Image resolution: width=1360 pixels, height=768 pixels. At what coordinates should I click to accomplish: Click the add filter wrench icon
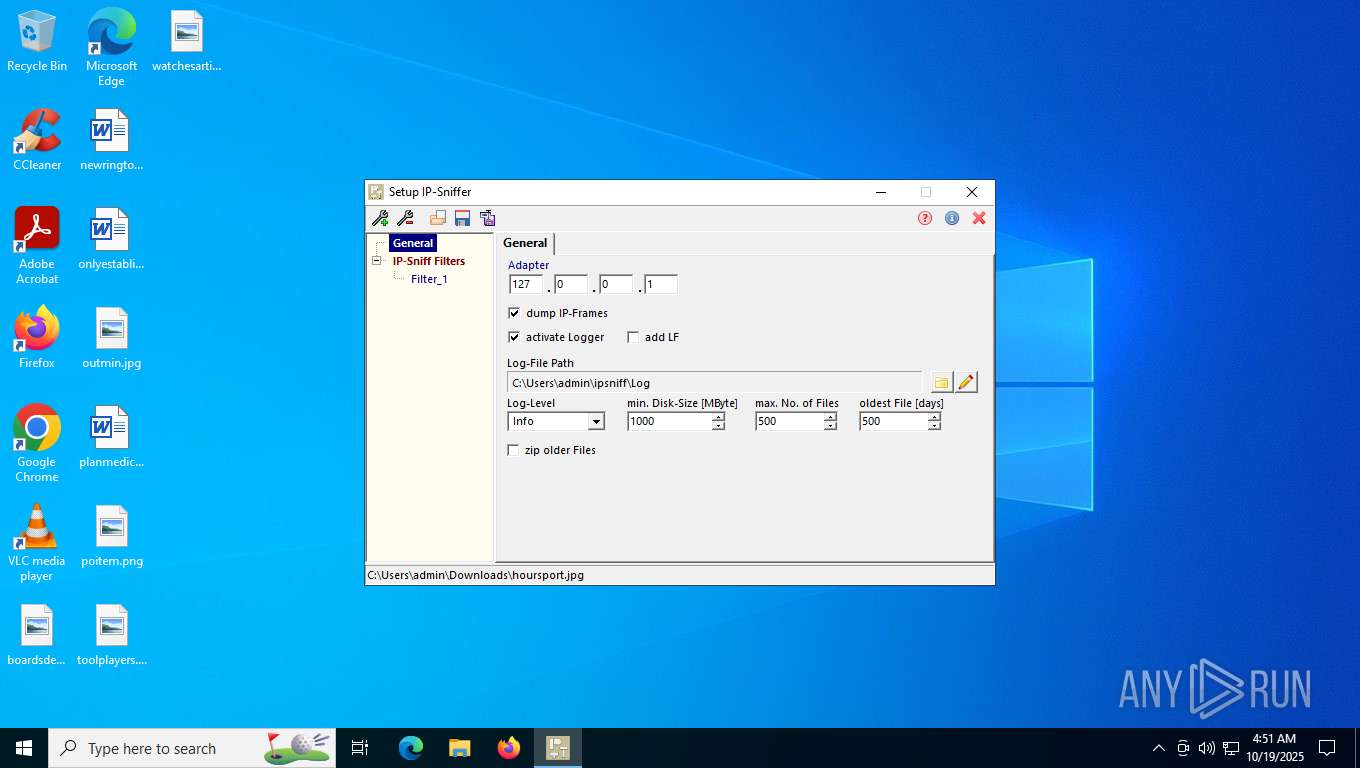click(380, 218)
